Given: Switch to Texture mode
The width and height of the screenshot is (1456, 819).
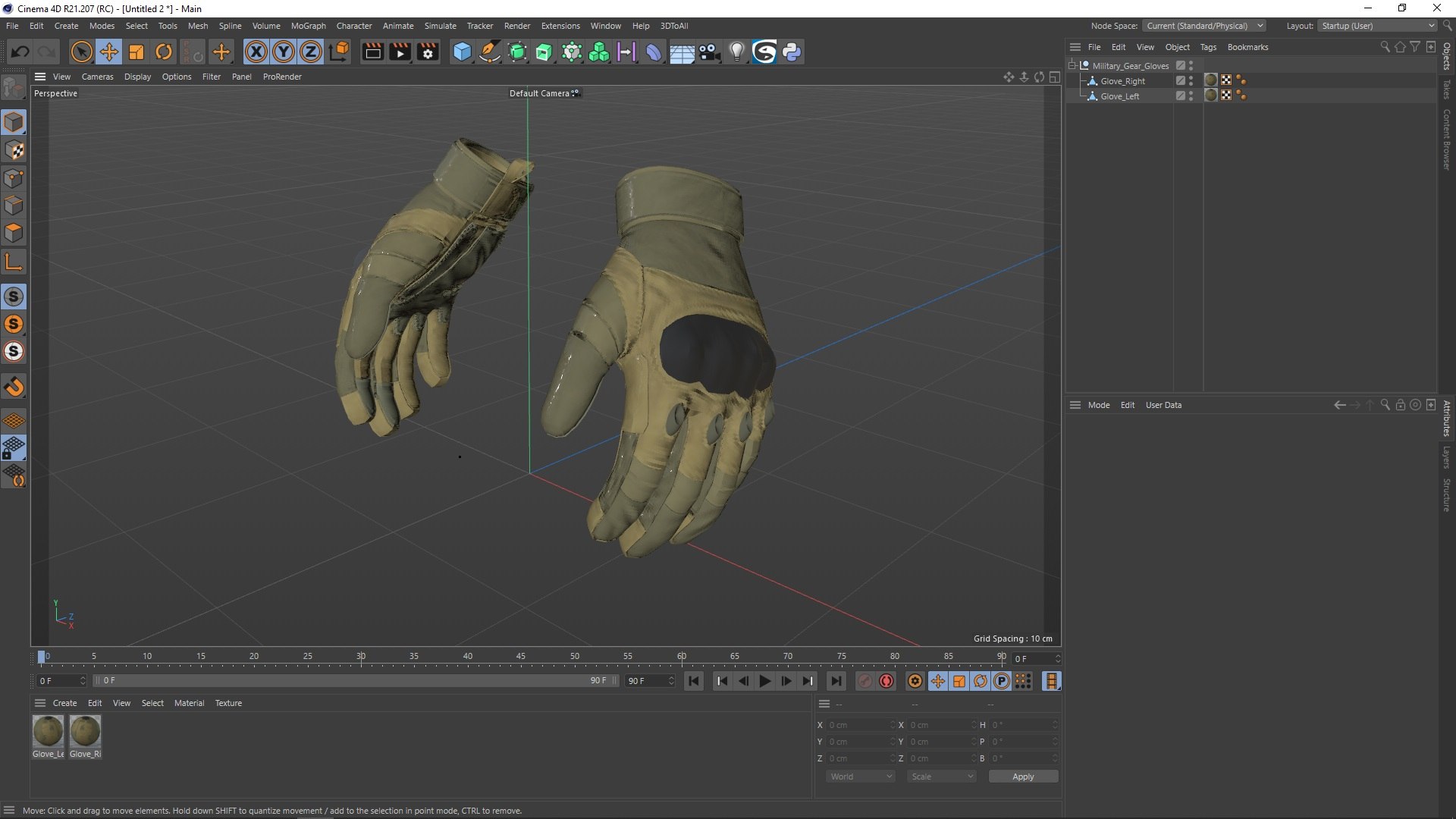Looking at the screenshot, I should click(x=14, y=150).
